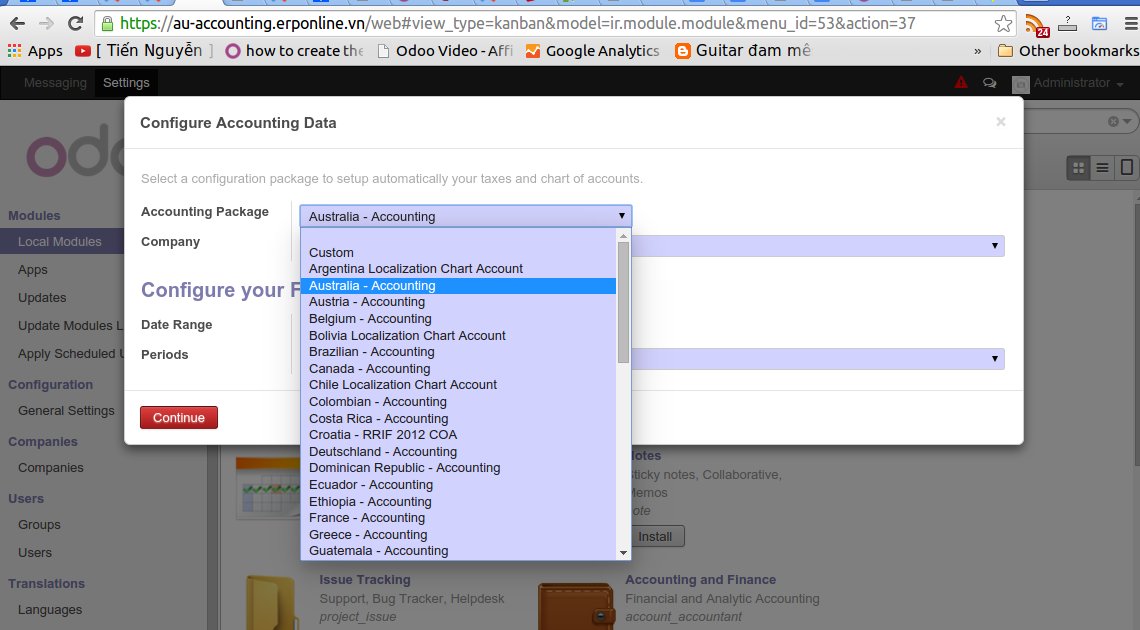Click the red warning triangle icon
The height and width of the screenshot is (630, 1140).
coord(960,82)
